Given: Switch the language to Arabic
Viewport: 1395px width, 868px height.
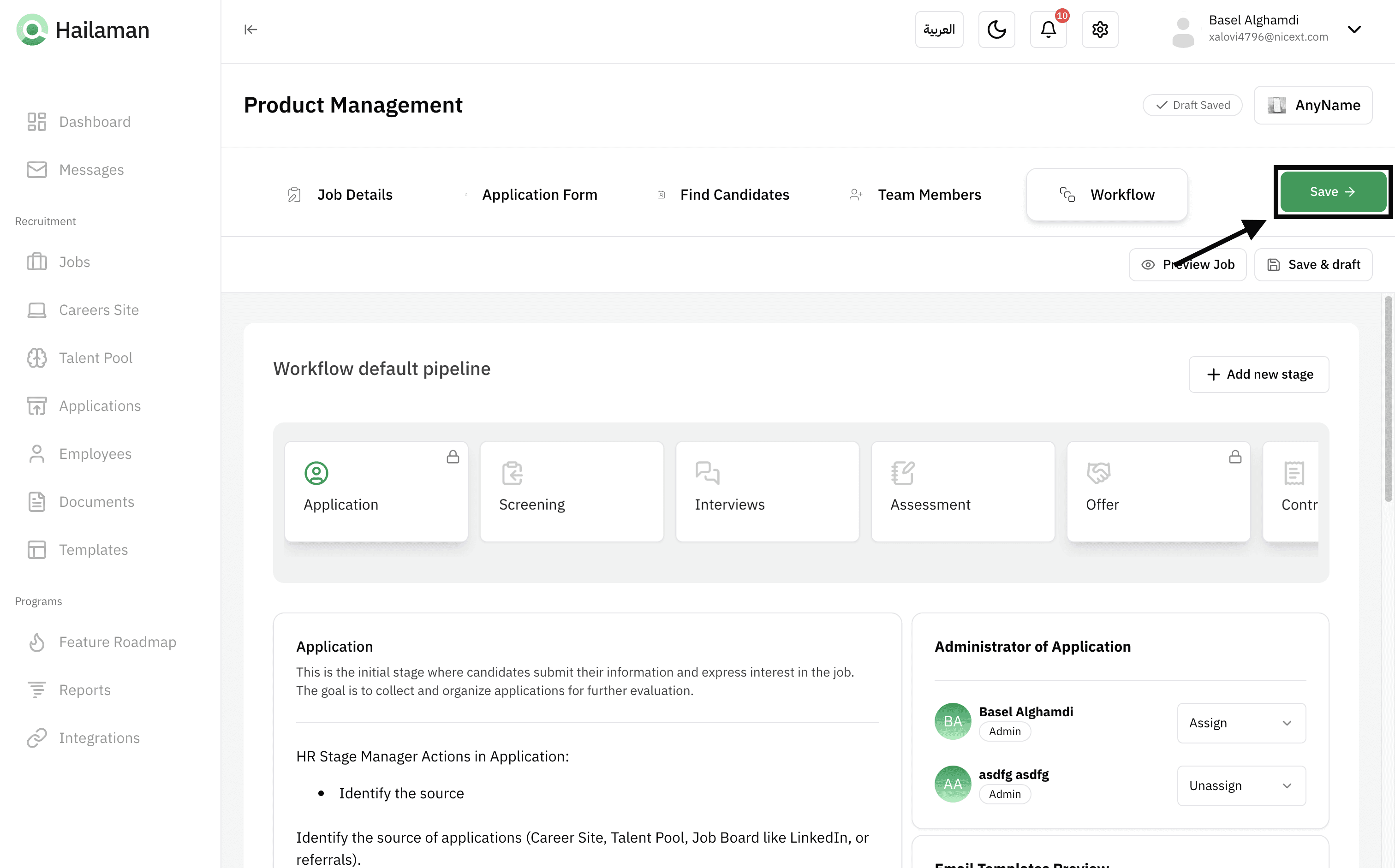Looking at the screenshot, I should (x=939, y=29).
